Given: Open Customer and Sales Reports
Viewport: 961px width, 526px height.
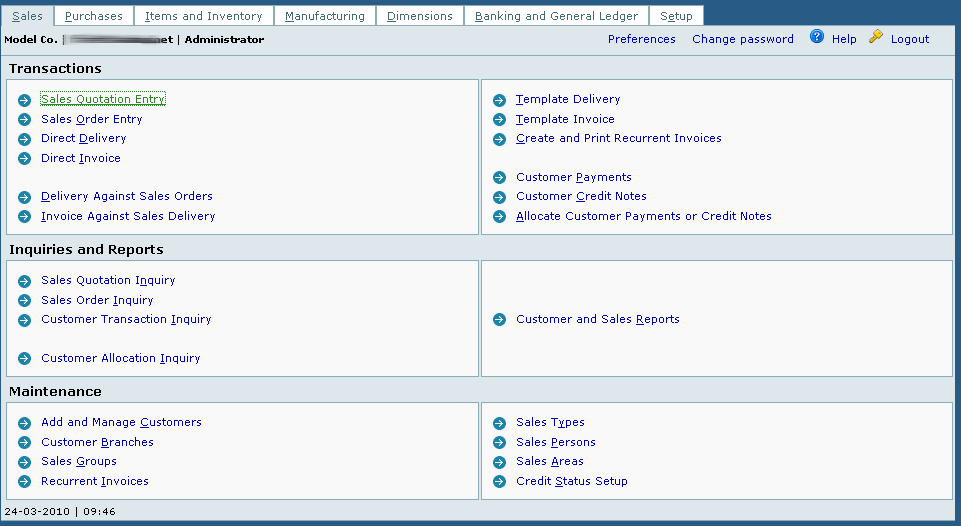Looking at the screenshot, I should click(598, 319).
